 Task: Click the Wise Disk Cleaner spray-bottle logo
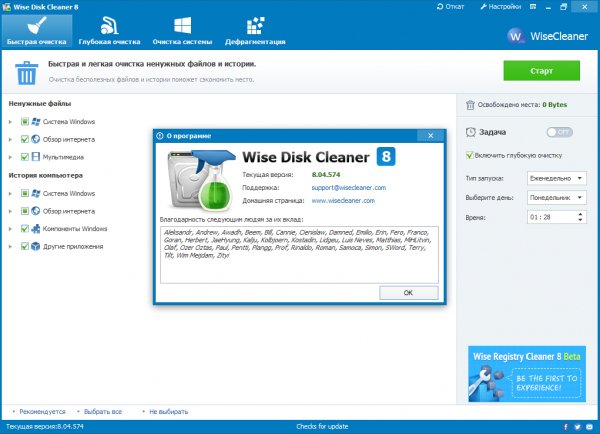(201, 180)
